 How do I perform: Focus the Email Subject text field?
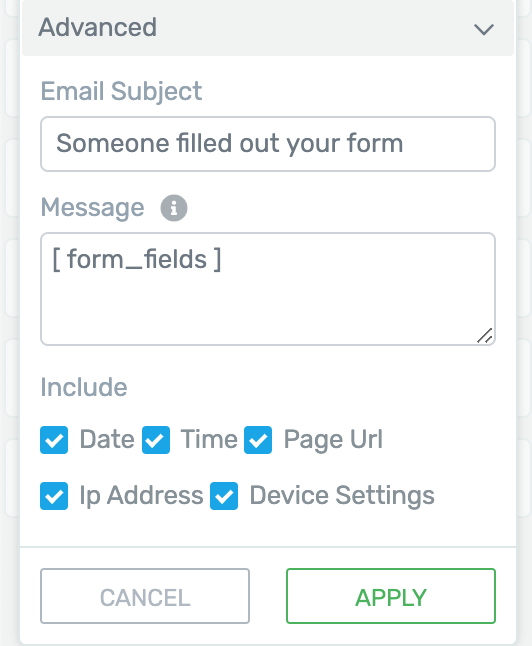(268, 144)
